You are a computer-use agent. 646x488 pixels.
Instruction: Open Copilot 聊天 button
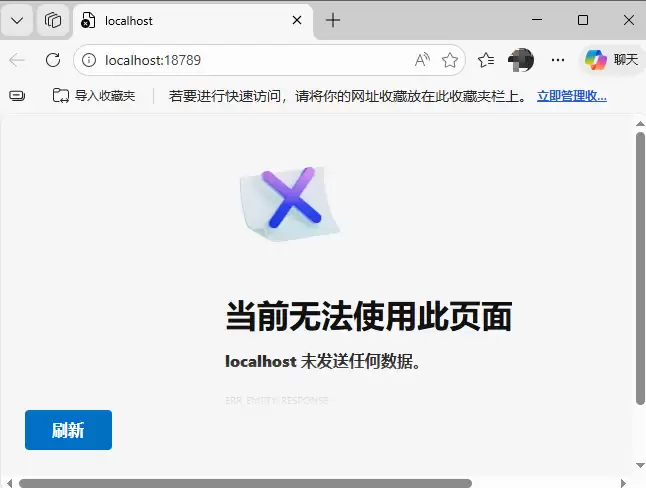coord(611,60)
